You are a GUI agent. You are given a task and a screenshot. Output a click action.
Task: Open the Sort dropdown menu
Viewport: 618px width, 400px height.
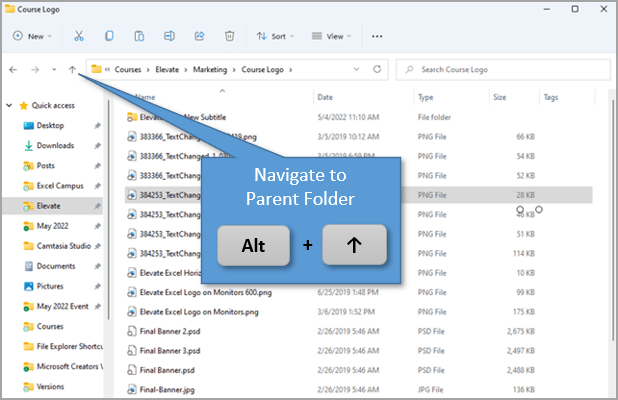click(x=274, y=36)
